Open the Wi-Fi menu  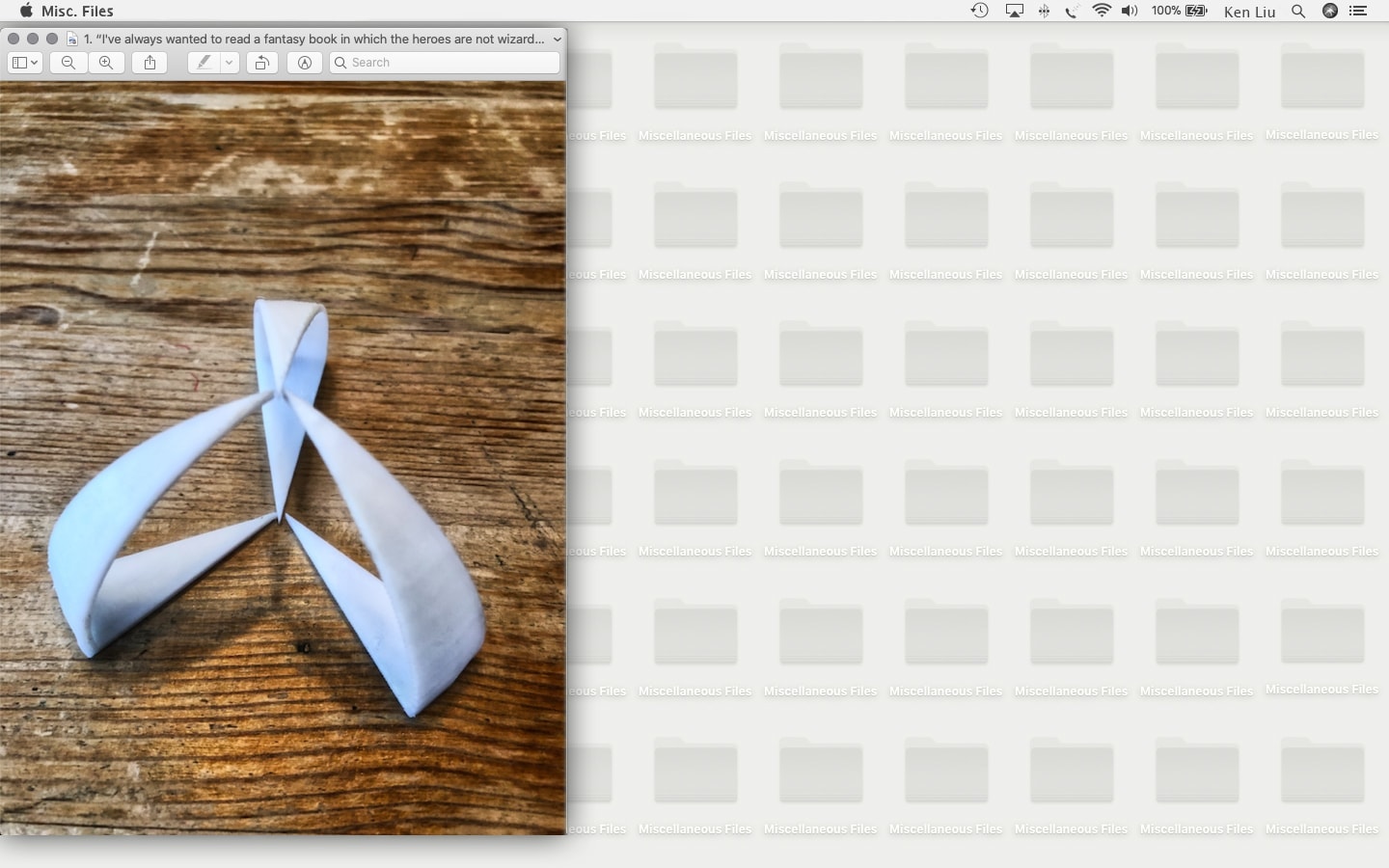(x=1101, y=11)
